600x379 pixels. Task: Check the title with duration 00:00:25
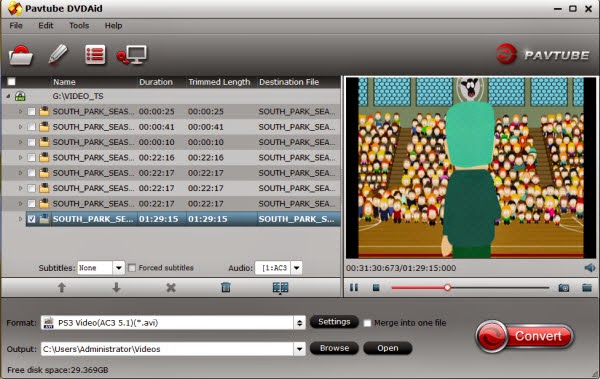click(31, 111)
